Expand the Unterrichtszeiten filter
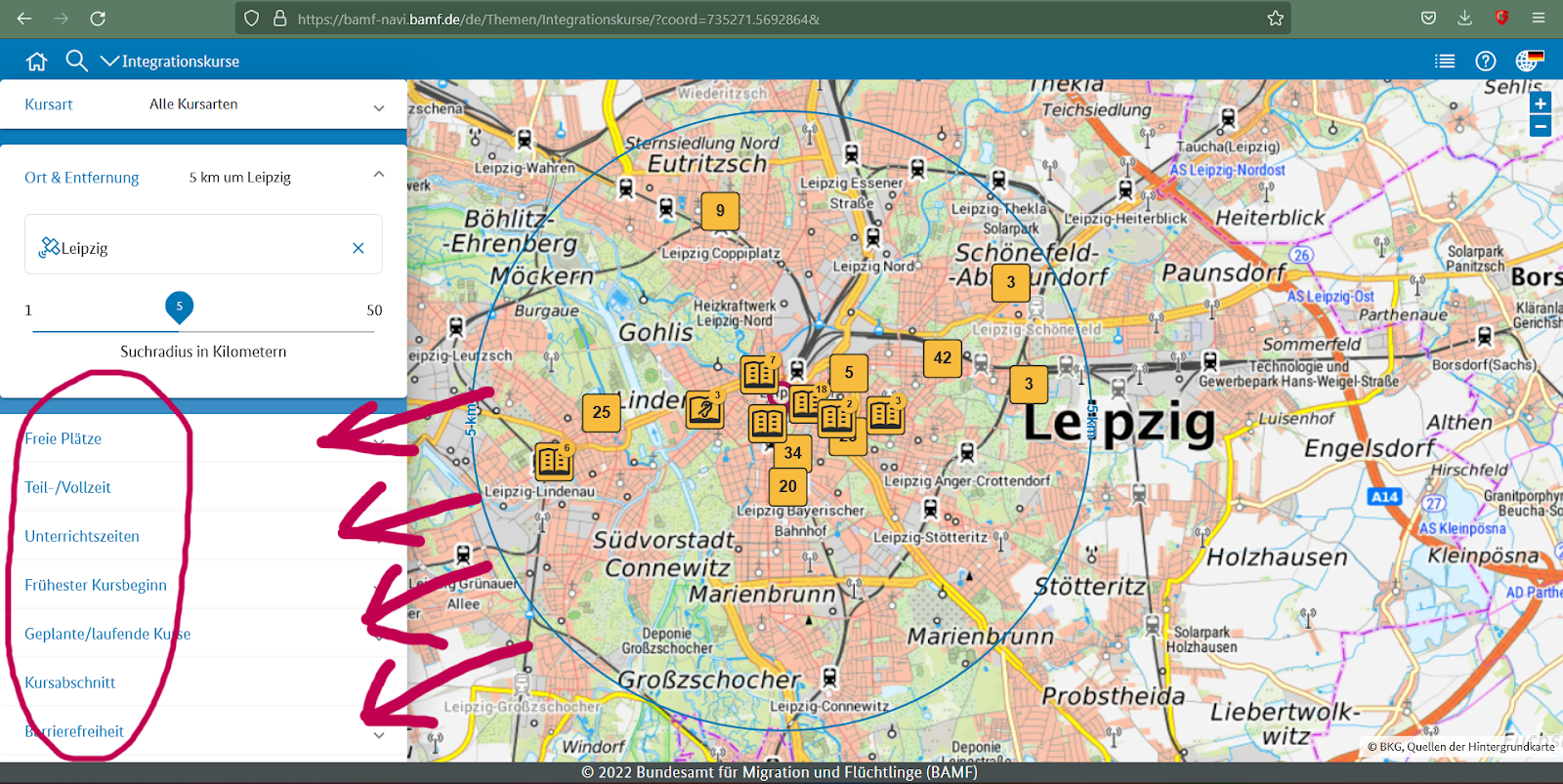Screen dimensions: 1563x784 203,536
